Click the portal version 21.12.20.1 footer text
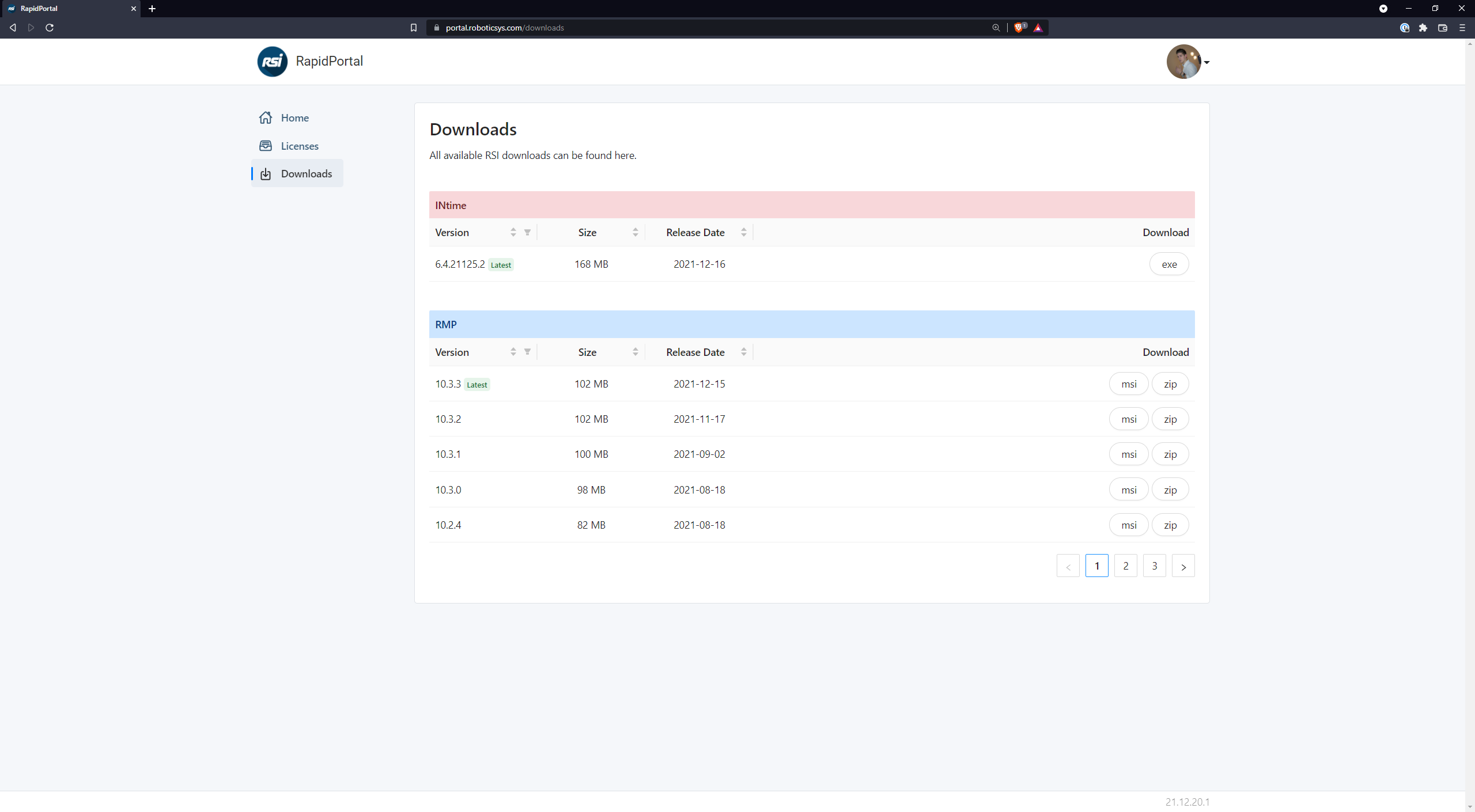 [x=1187, y=802]
